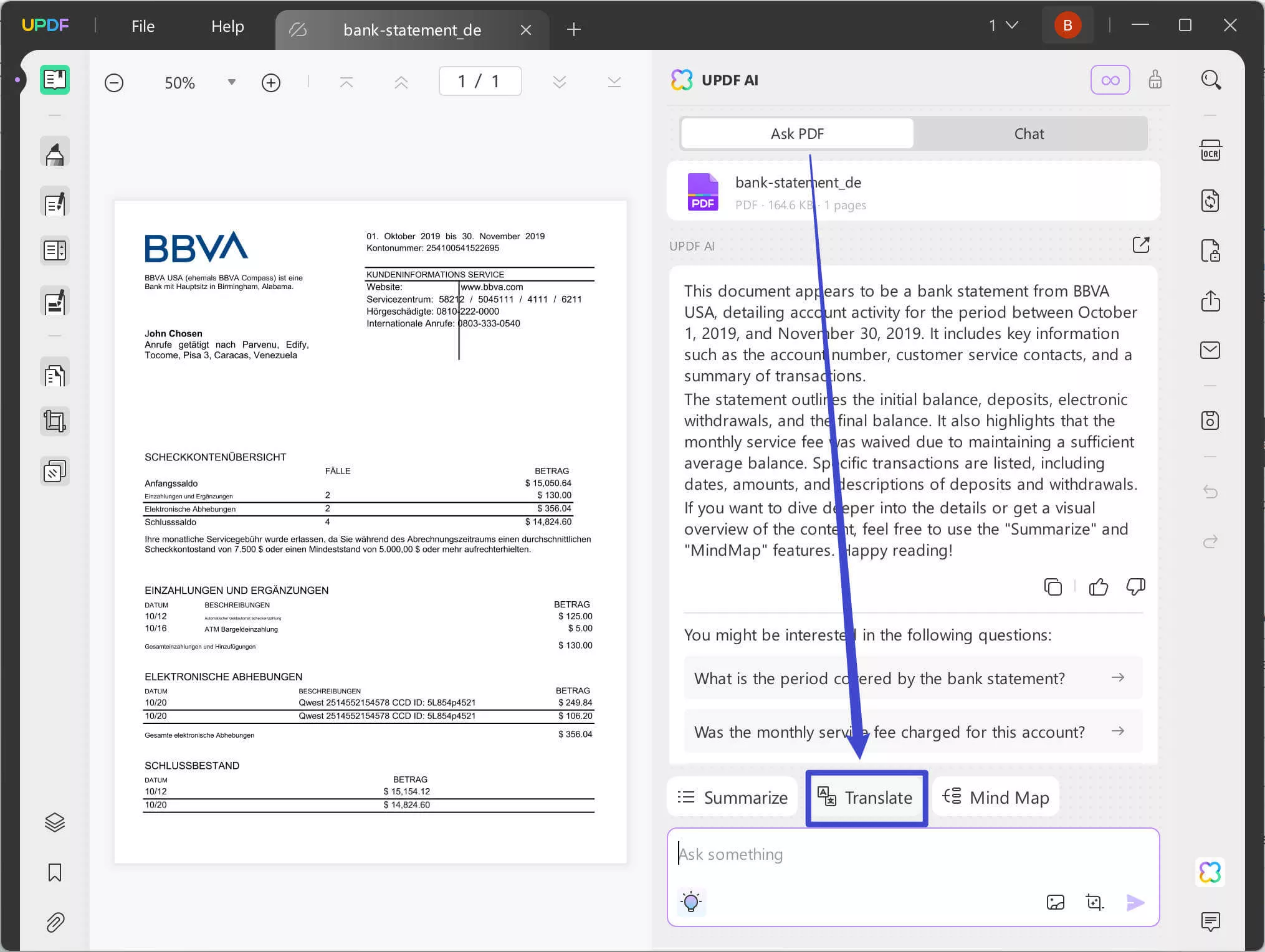Zoom out with the minus icon

[114, 83]
